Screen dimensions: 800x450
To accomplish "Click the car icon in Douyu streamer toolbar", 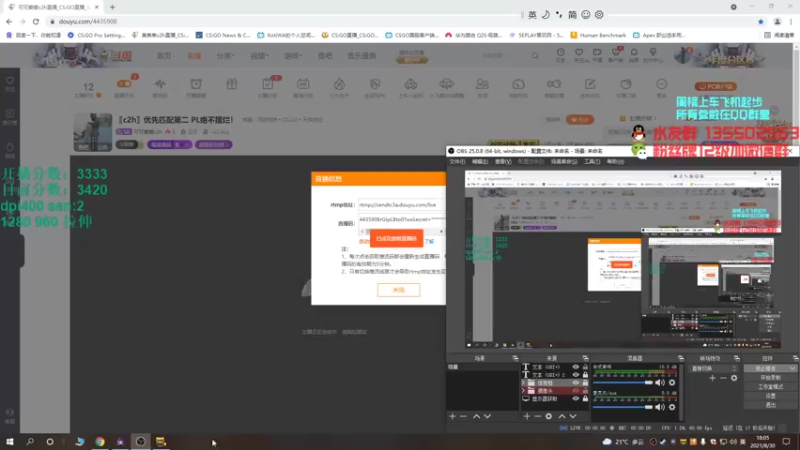I will [x=411, y=84].
